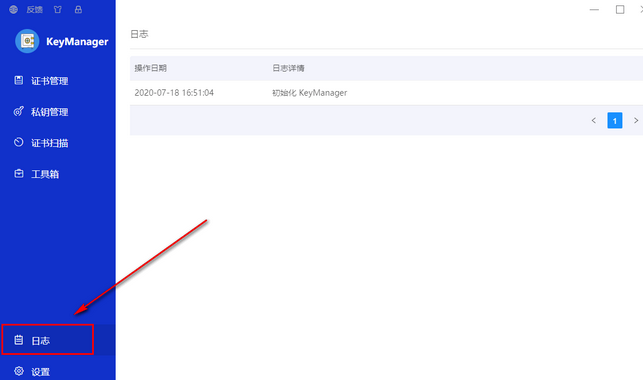Open the 反馈 feedback link
The height and width of the screenshot is (380, 643).
35,9
